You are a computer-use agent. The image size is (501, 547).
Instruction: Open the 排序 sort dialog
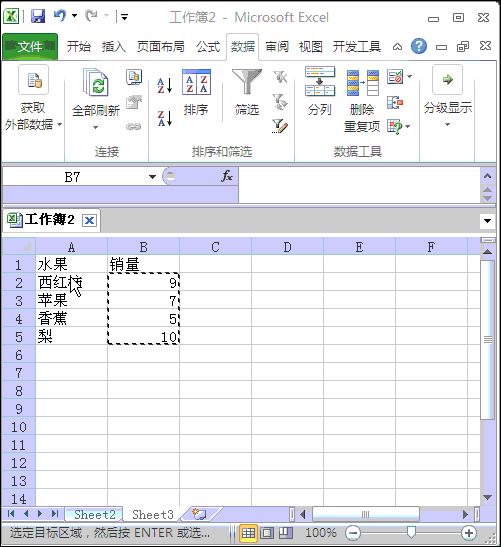click(x=196, y=92)
